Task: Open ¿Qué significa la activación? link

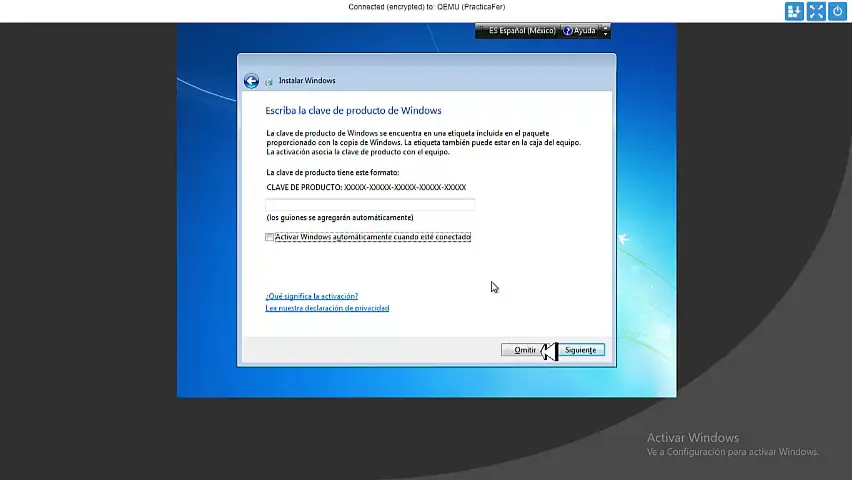Action: click(x=311, y=296)
